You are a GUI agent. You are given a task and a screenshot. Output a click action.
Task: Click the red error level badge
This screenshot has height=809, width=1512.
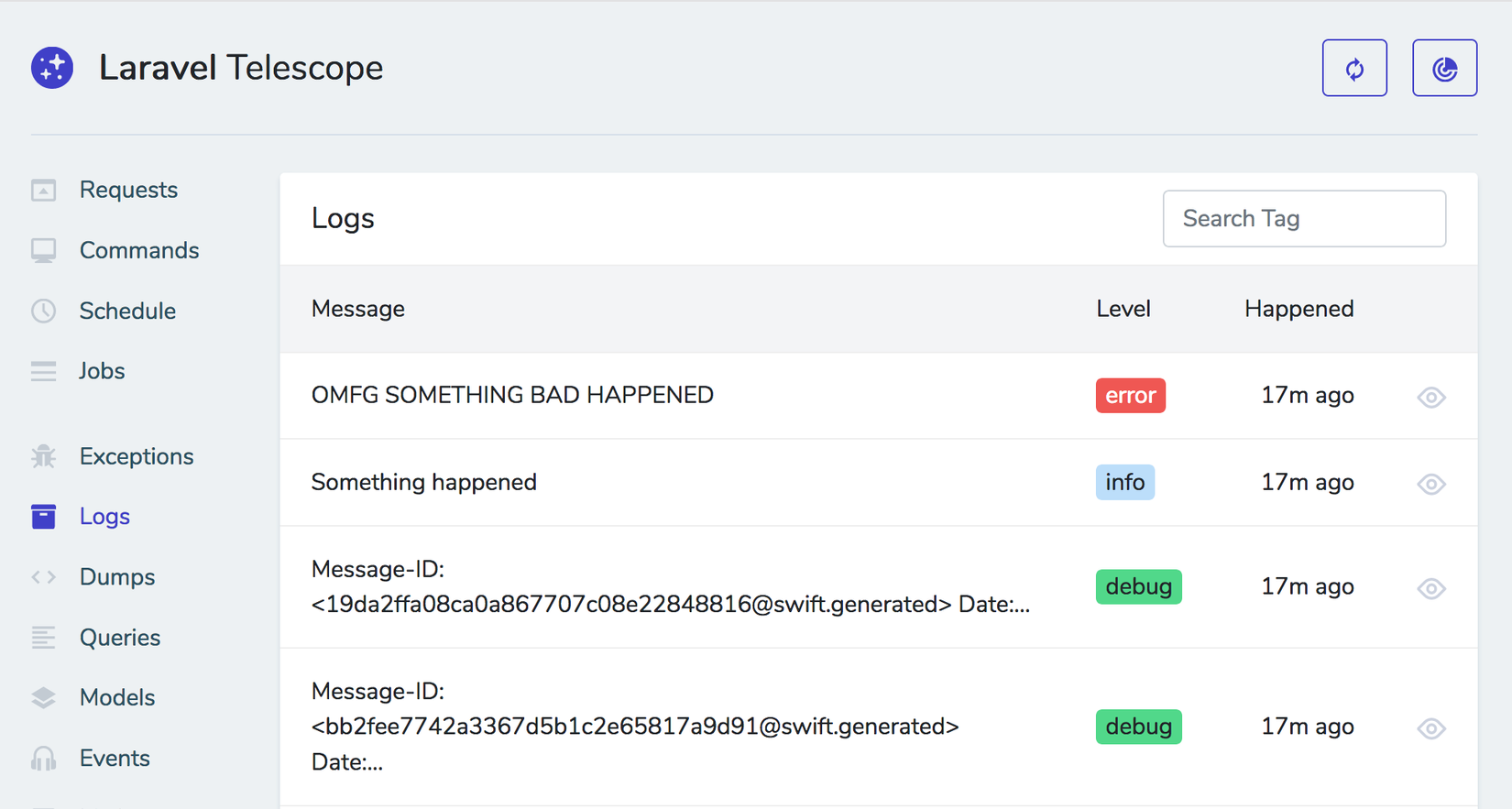click(x=1130, y=396)
